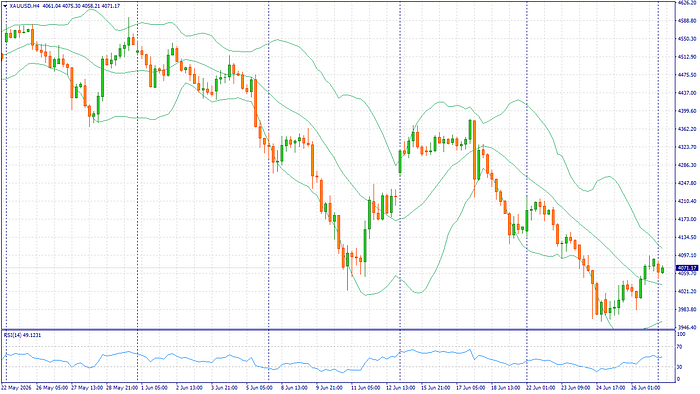Click the 9 Jun 21:00 time label
The image size is (700, 394).
pyautogui.click(x=329, y=388)
